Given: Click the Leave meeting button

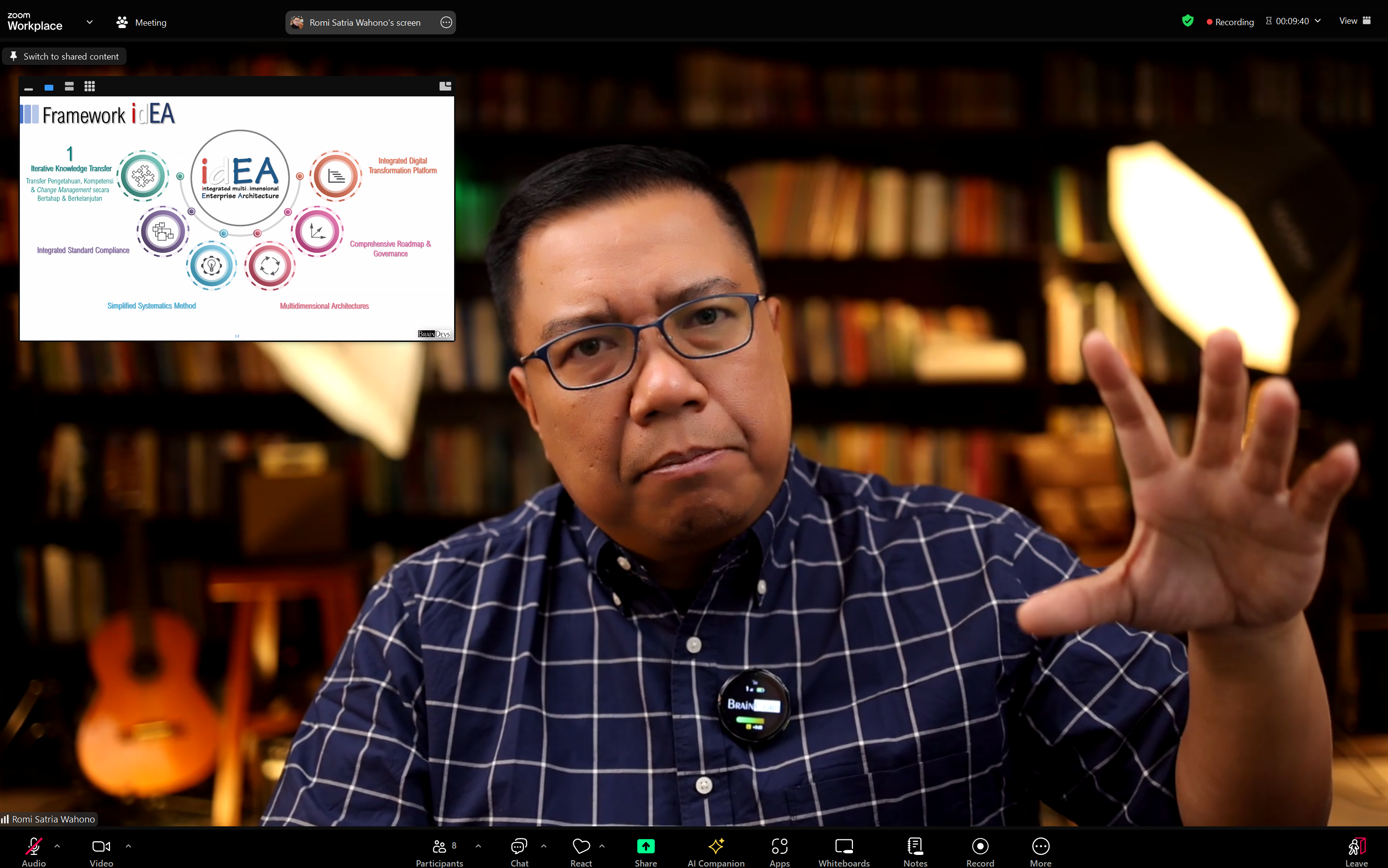Looking at the screenshot, I should pyautogui.click(x=1356, y=852).
